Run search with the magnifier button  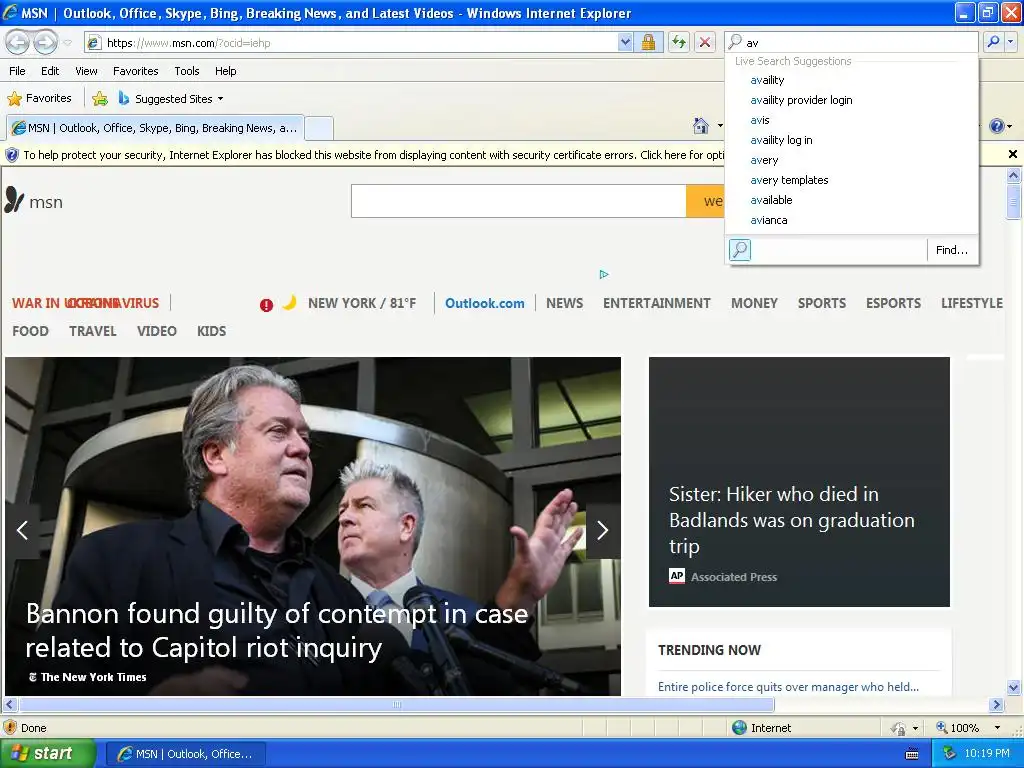(993, 42)
